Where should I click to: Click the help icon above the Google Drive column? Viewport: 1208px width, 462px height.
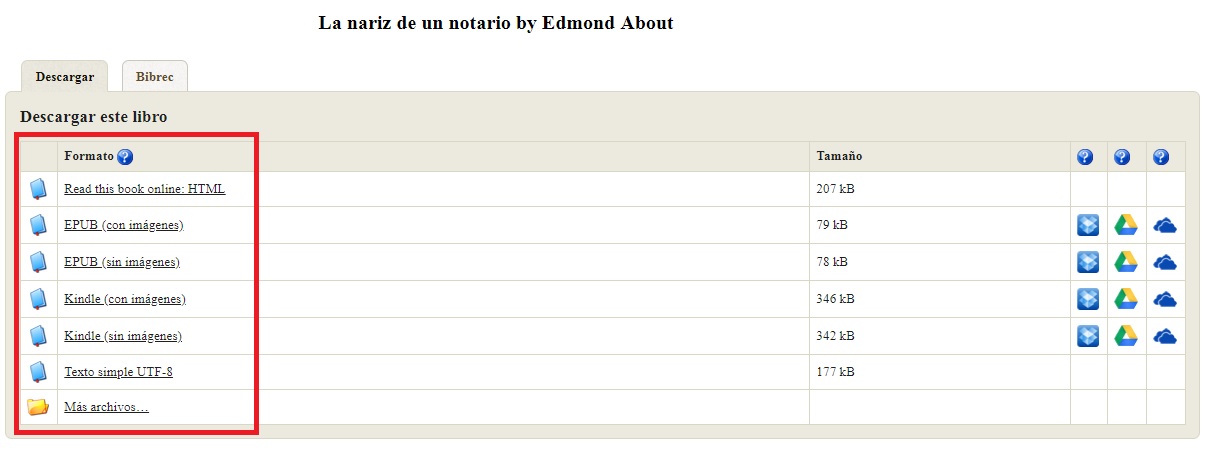click(x=1122, y=157)
